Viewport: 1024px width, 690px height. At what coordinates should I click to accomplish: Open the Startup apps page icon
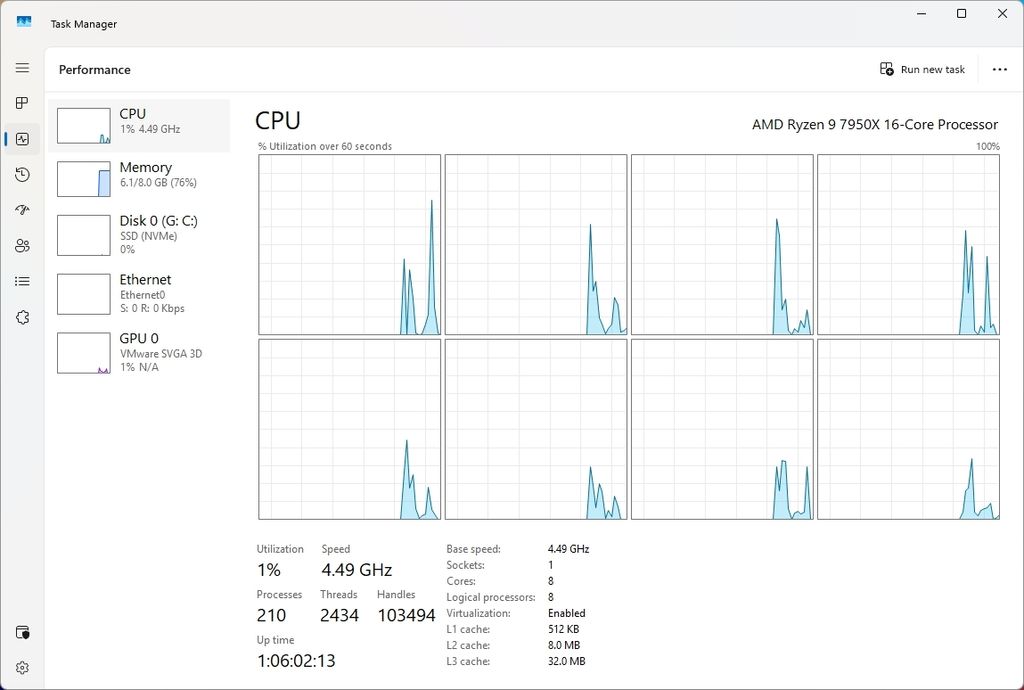tap(22, 210)
